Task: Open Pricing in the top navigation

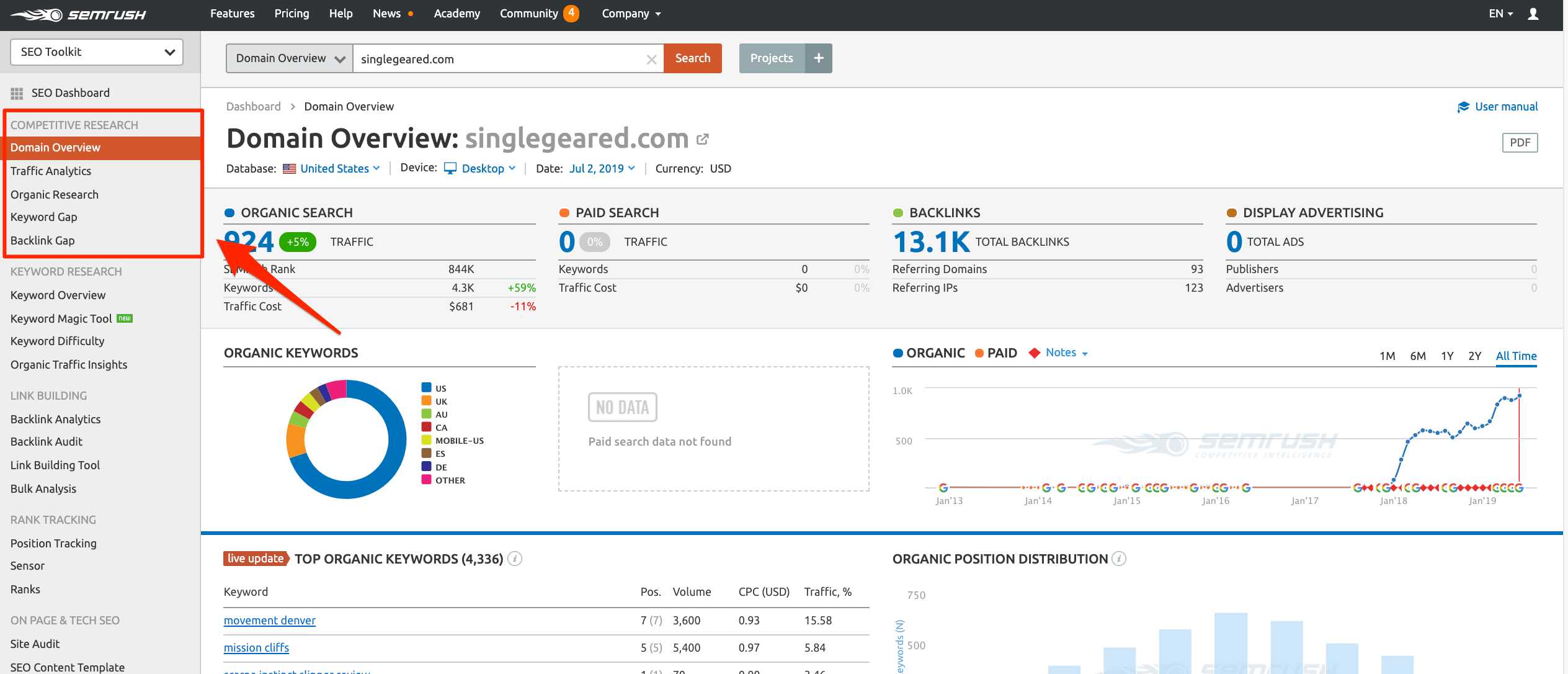Action: tap(292, 14)
